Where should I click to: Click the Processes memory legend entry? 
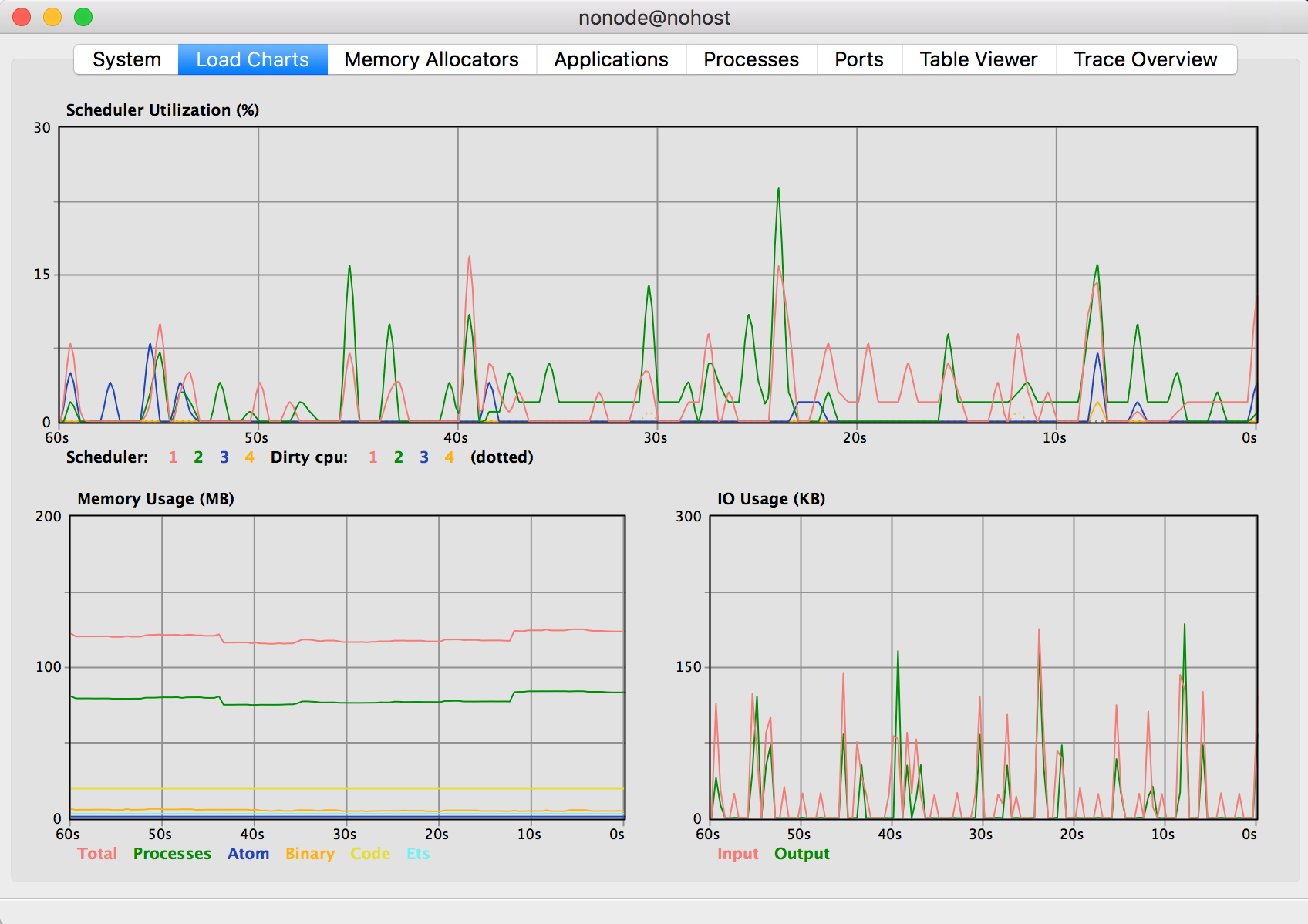(172, 854)
